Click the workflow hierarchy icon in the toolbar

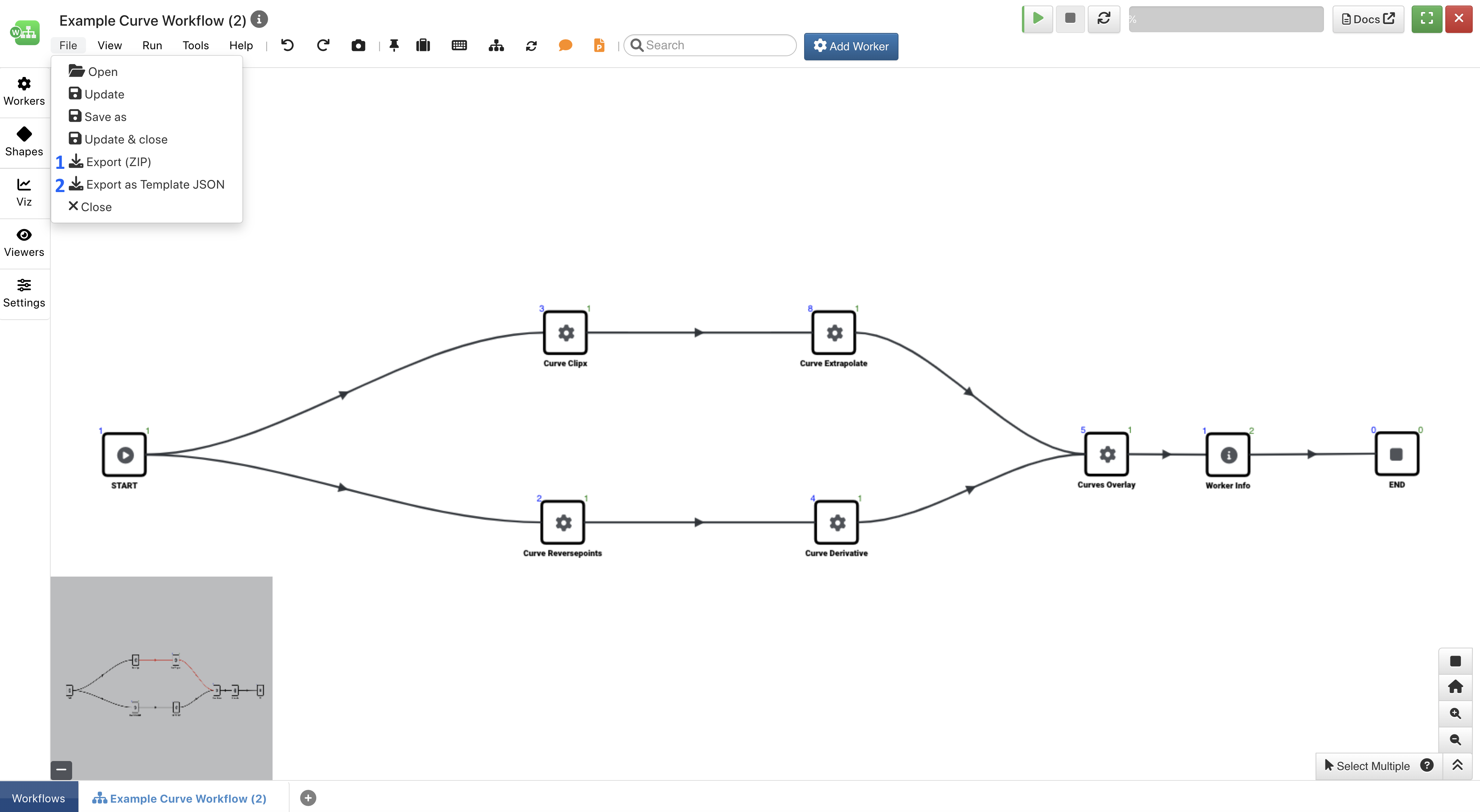coord(496,45)
